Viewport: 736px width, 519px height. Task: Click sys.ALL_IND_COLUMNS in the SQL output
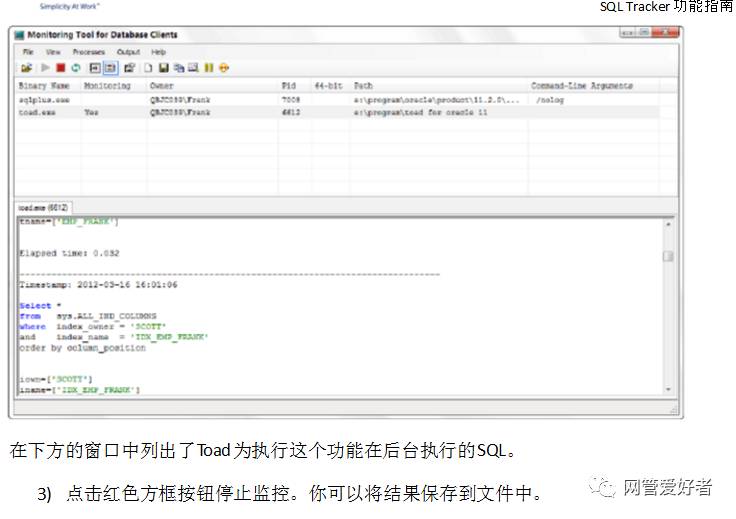(107, 316)
